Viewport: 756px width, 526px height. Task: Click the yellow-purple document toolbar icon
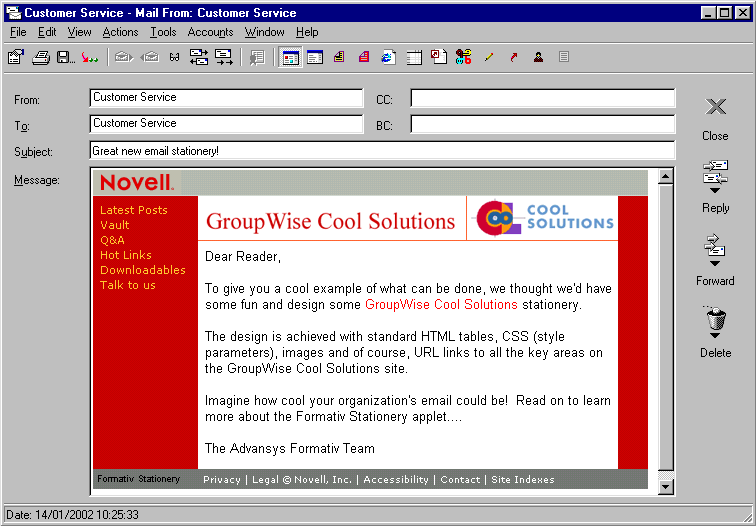click(339, 57)
